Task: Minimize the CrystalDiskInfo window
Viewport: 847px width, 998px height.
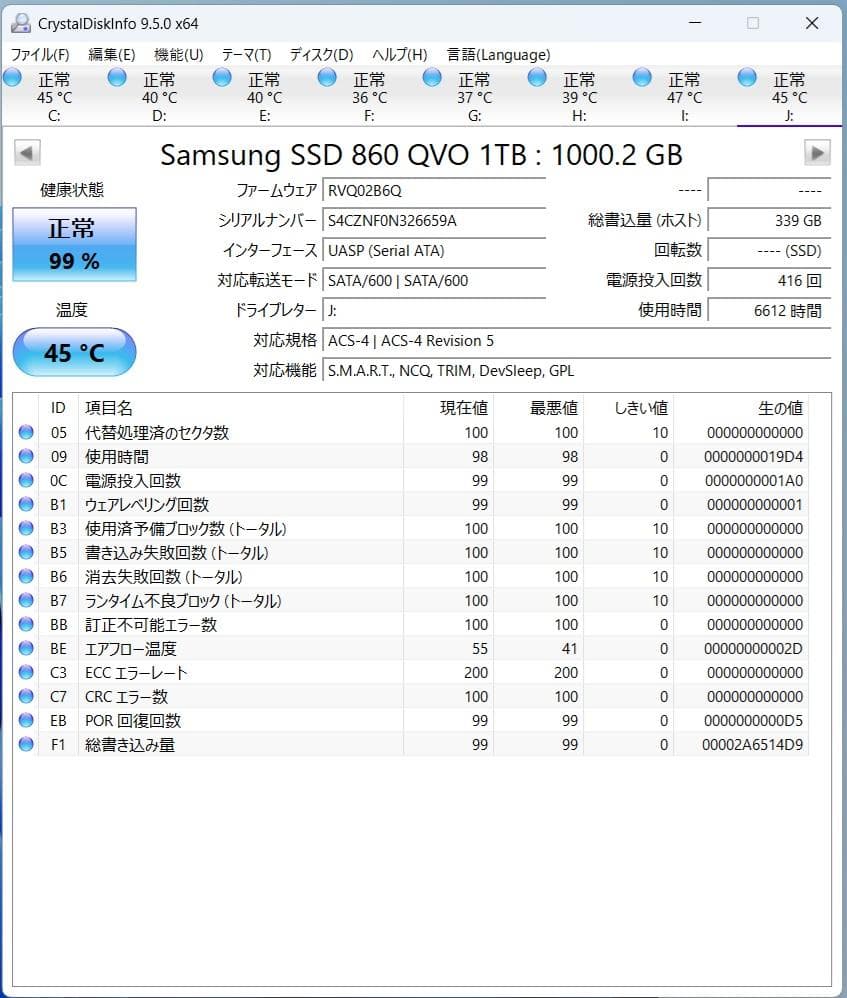Action: point(695,24)
